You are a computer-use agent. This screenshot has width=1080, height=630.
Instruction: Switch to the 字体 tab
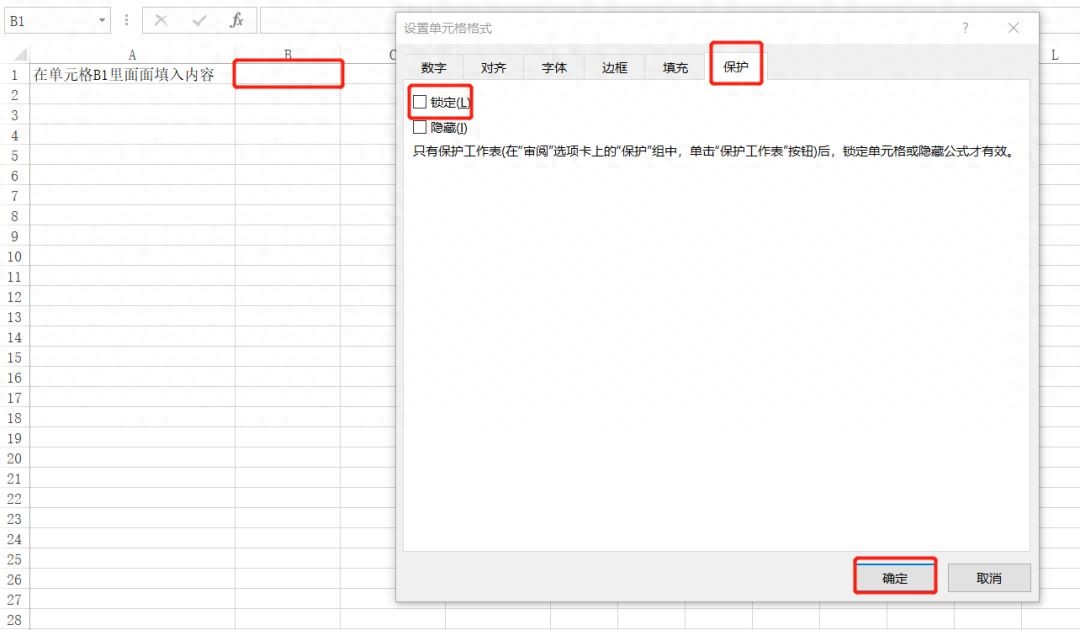[x=554, y=67]
